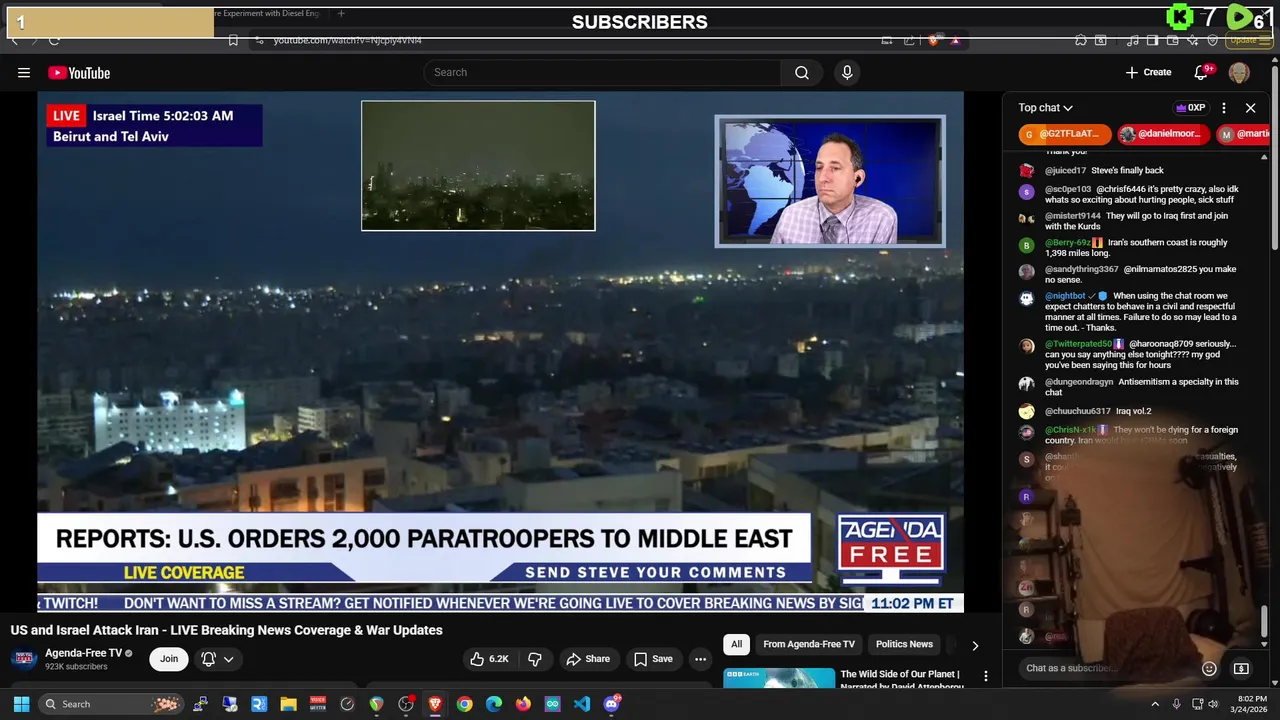1280x720 pixels.
Task: Open Brave VPN shield icon
Action: click(1212, 40)
